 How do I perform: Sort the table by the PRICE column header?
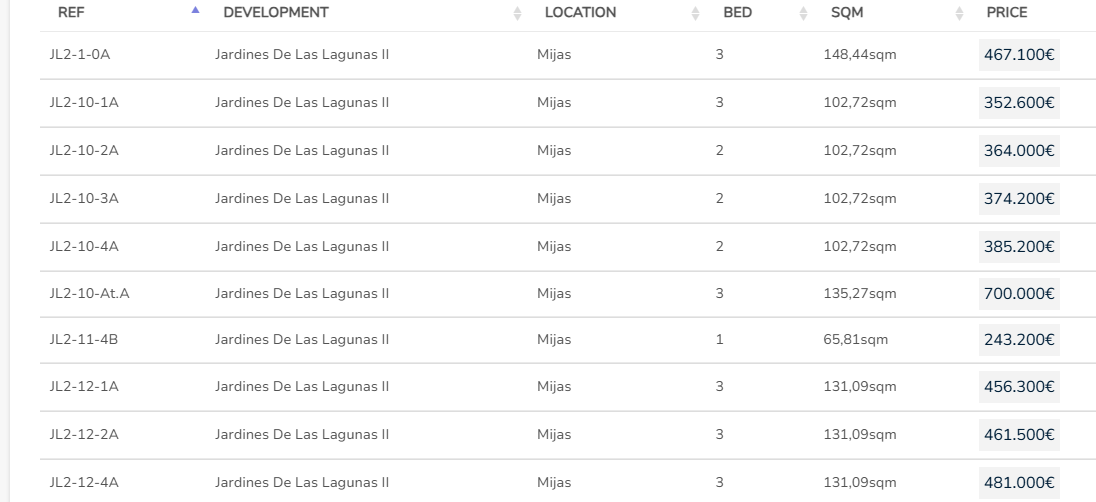(1006, 13)
